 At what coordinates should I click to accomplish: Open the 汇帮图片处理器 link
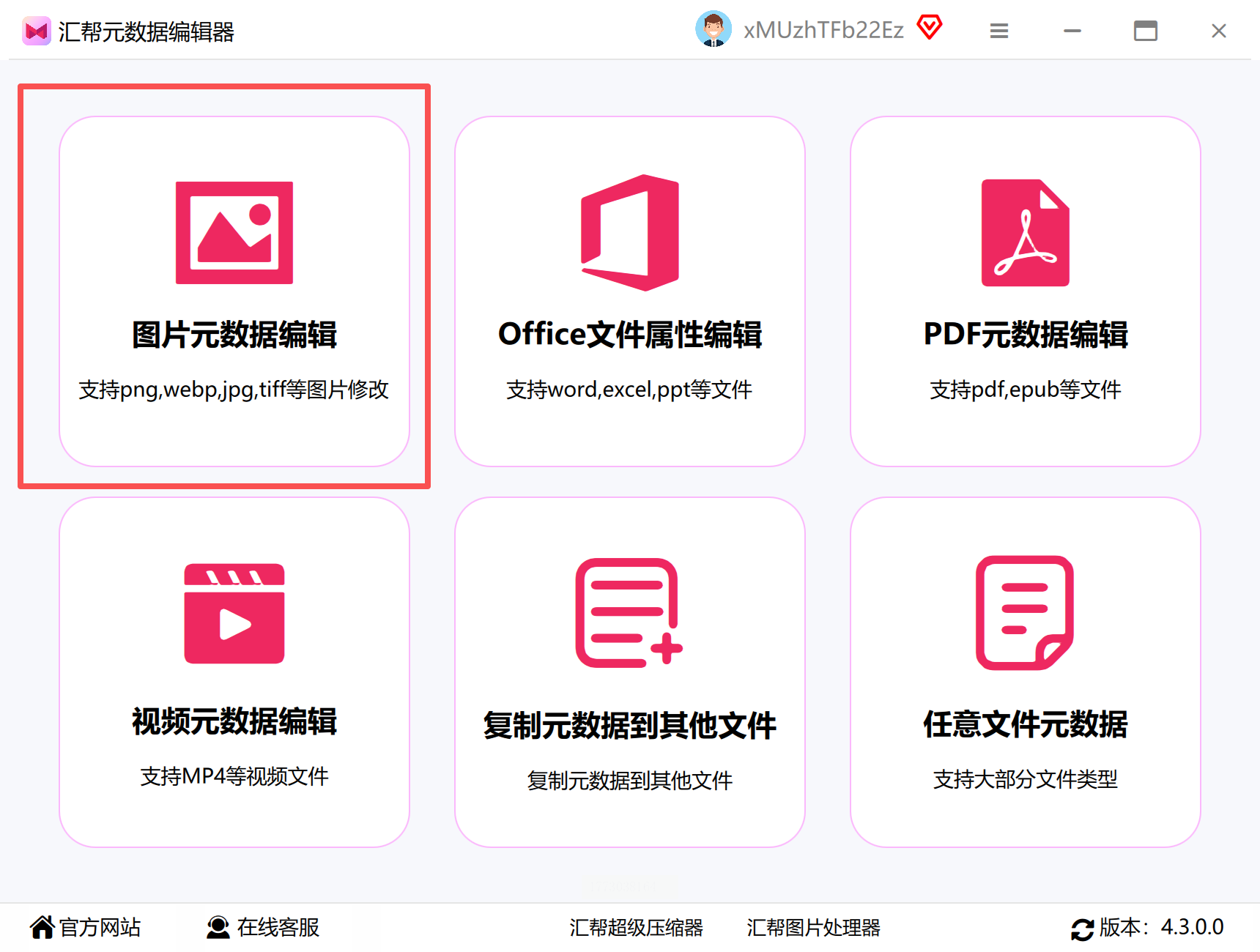[813, 928]
